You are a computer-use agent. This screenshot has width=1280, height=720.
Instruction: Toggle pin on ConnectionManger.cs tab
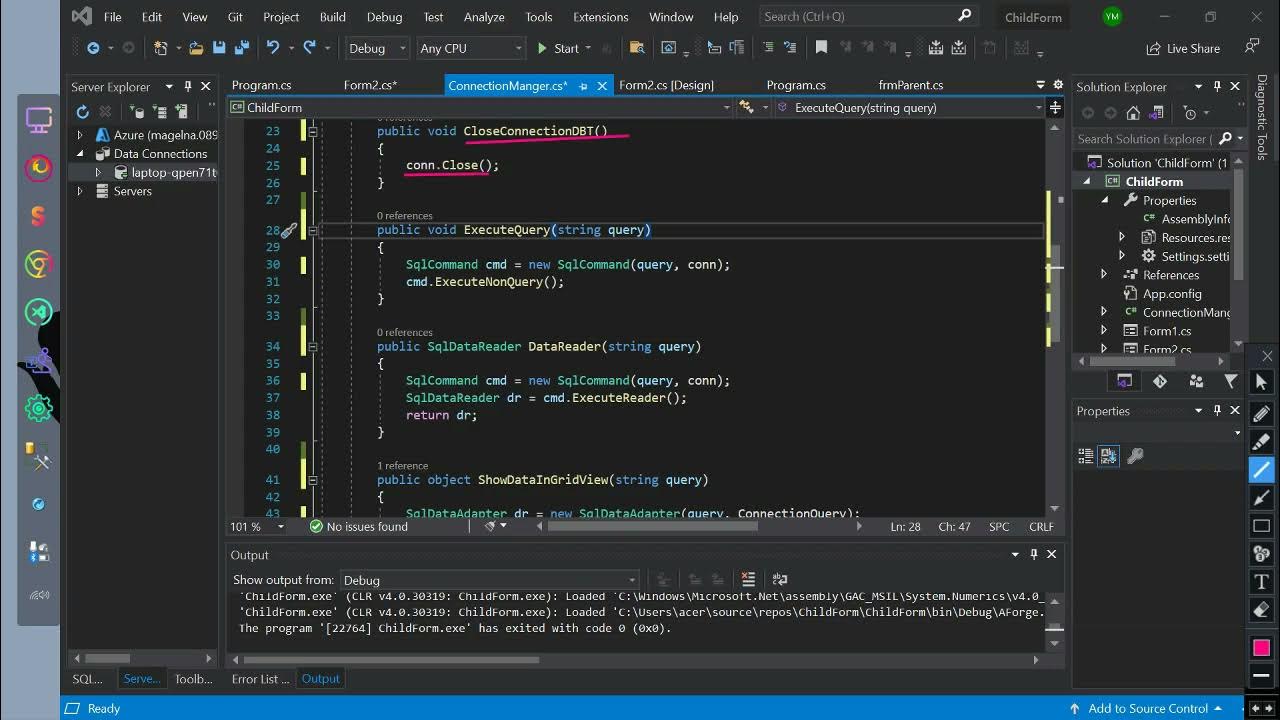pyautogui.click(x=583, y=86)
